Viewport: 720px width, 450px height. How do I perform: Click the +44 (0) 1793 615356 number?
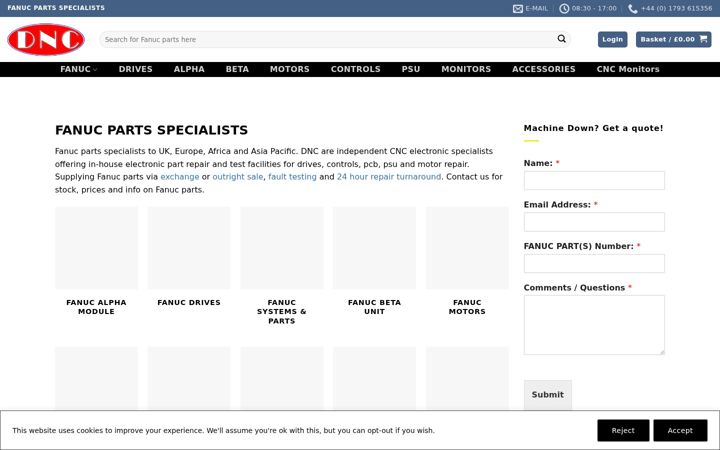point(676,9)
